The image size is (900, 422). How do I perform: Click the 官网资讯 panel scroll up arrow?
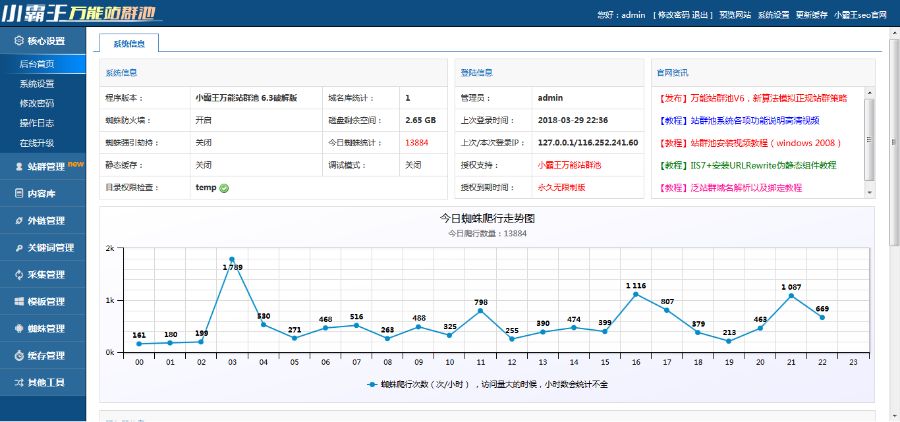point(870,93)
